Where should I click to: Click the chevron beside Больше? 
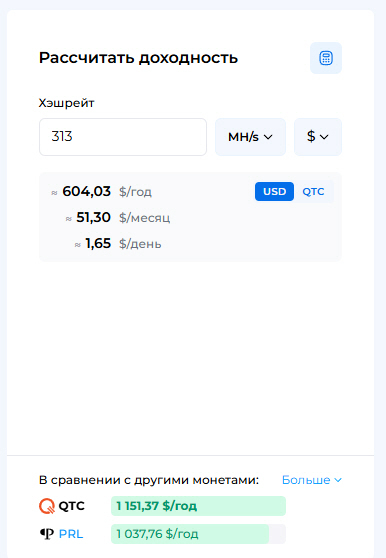tap(338, 480)
